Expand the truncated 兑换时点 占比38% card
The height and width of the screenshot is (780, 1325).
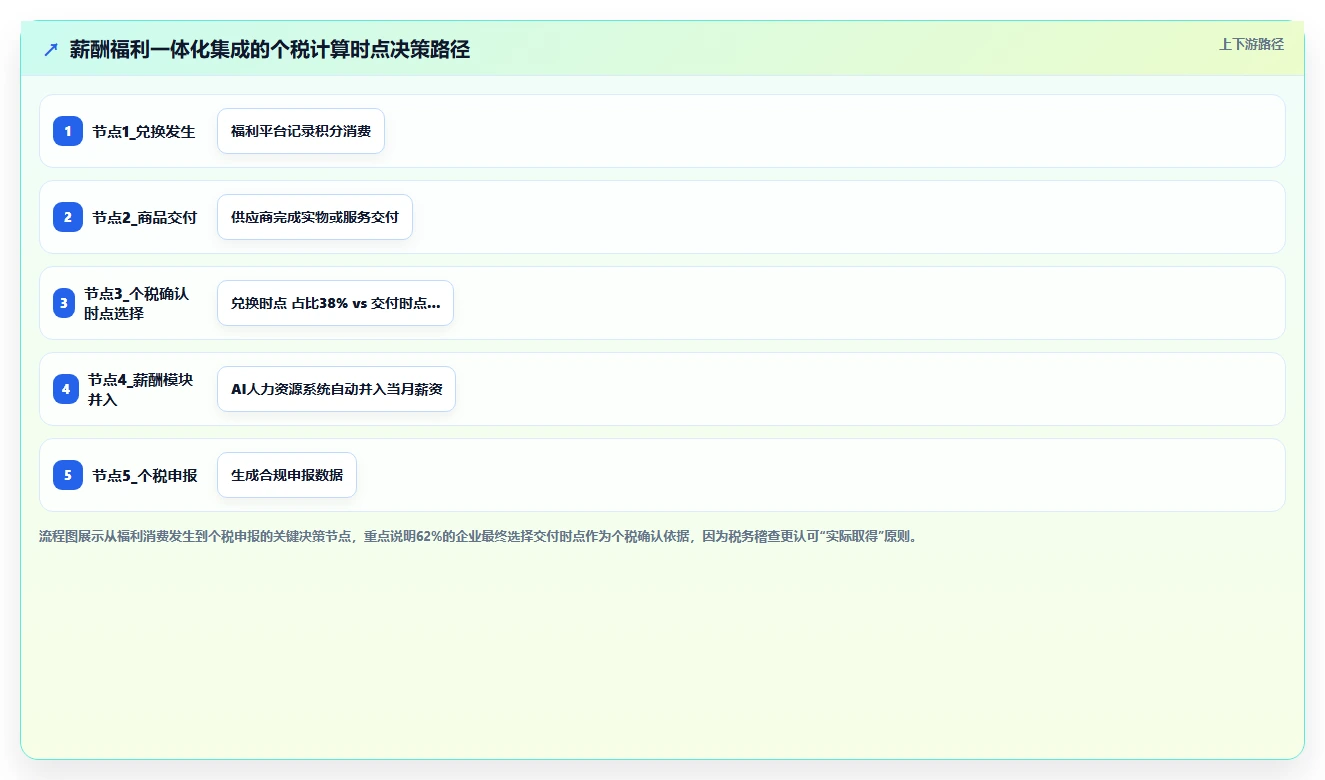click(335, 303)
